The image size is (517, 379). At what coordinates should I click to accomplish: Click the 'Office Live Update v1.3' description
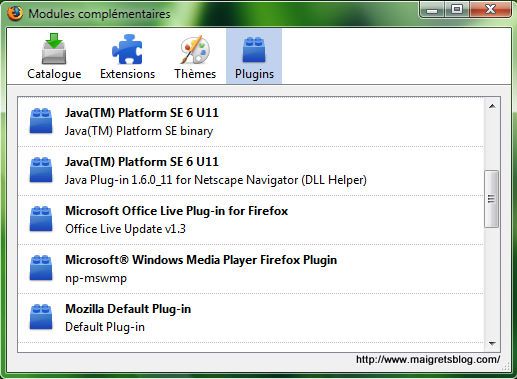coord(125,229)
